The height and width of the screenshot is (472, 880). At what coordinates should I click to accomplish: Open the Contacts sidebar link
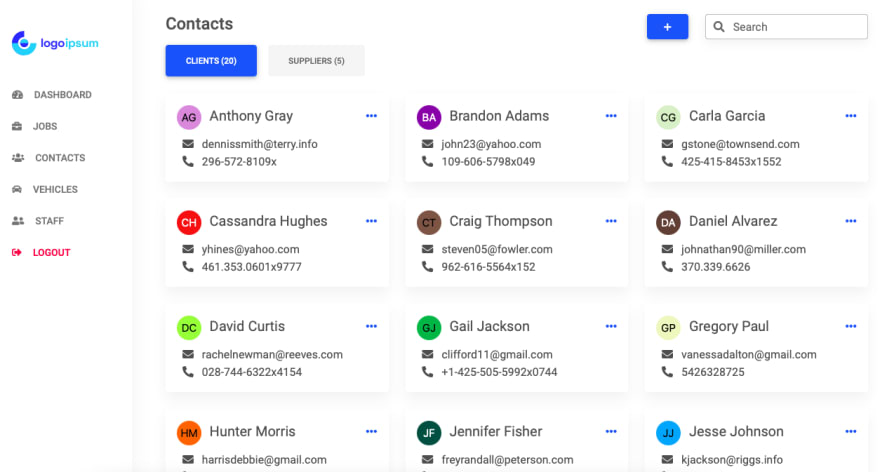[60, 158]
